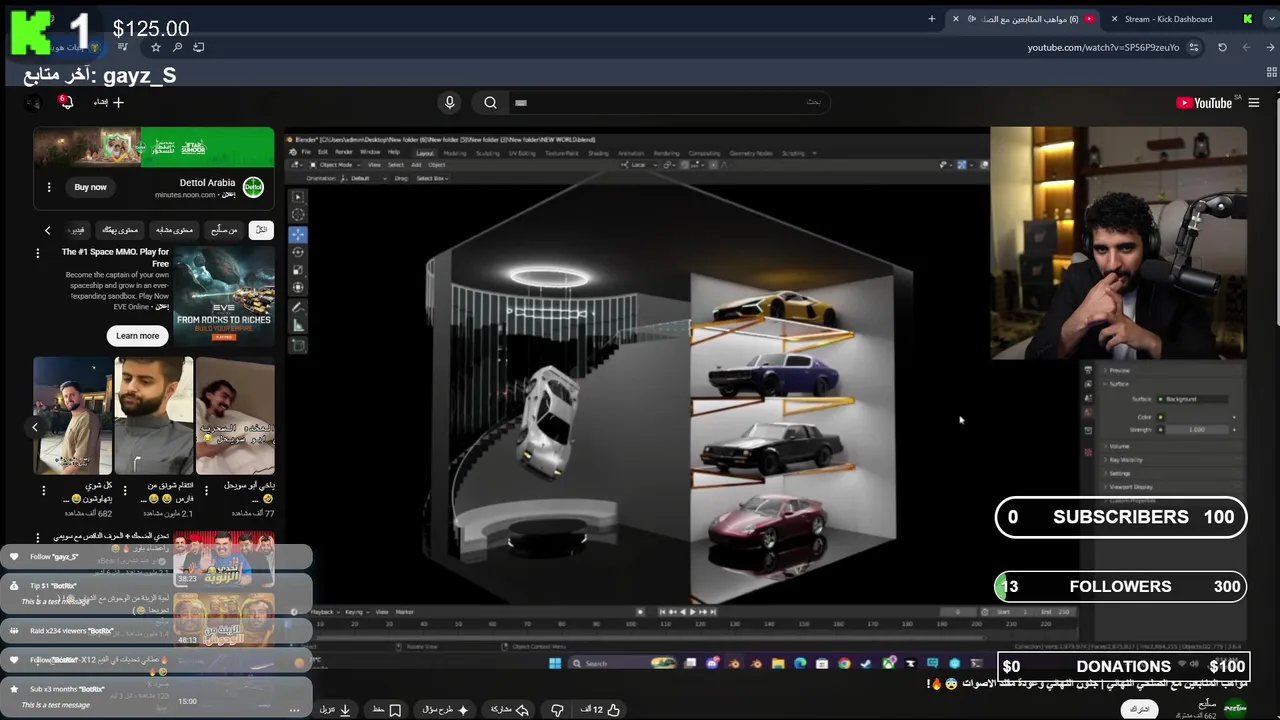Screen dimensions: 1280x720
Task: Click the YouTube search magnifier button
Action: coord(490,102)
